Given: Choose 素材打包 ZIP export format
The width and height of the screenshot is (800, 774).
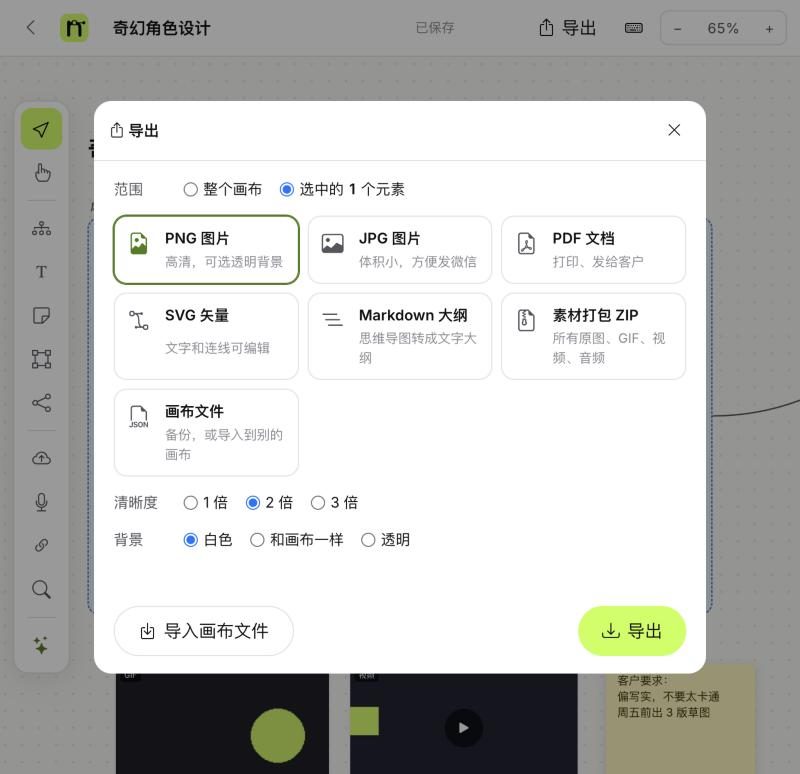Looking at the screenshot, I should coord(593,336).
